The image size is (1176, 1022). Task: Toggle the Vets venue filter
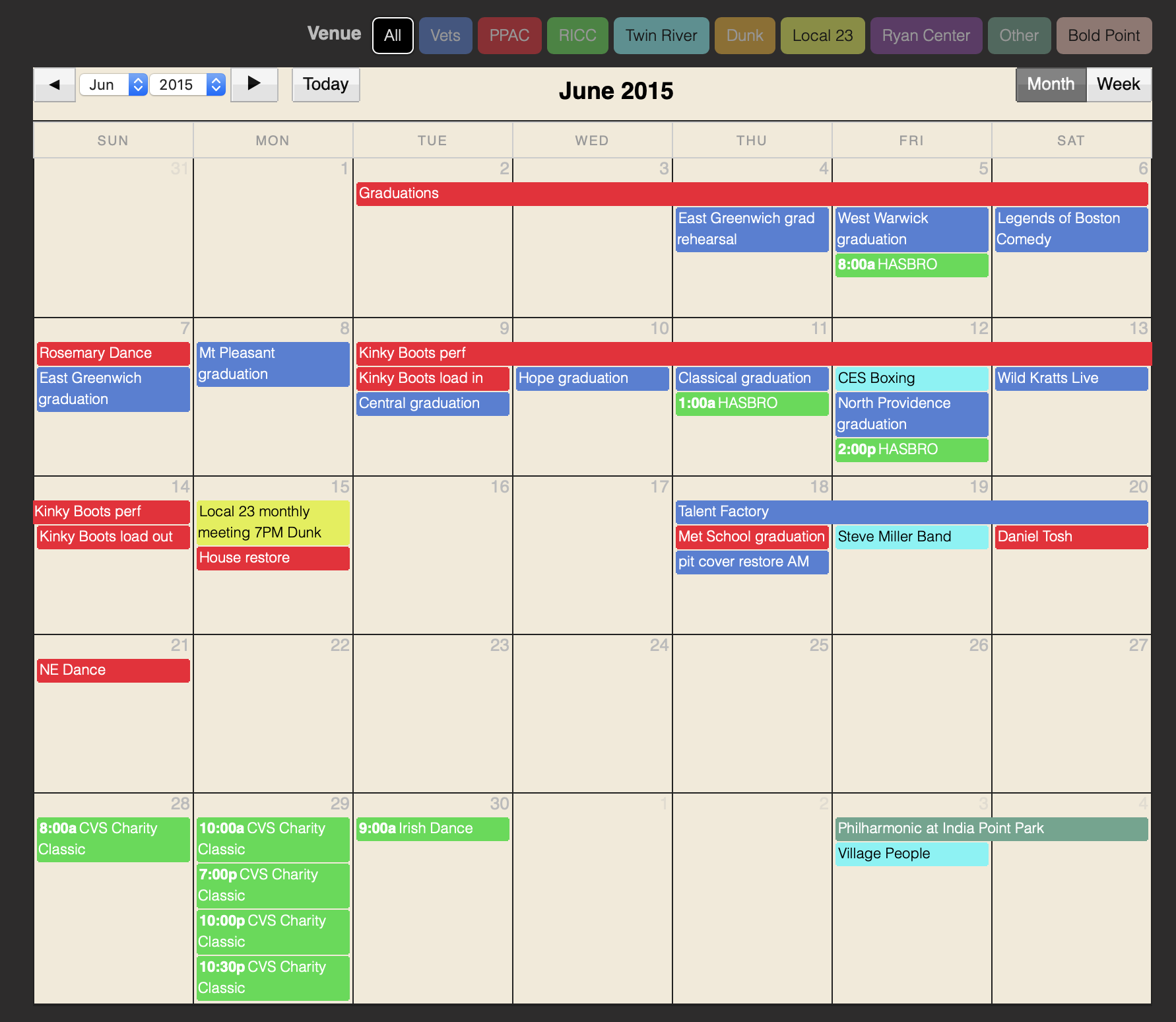click(445, 36)
